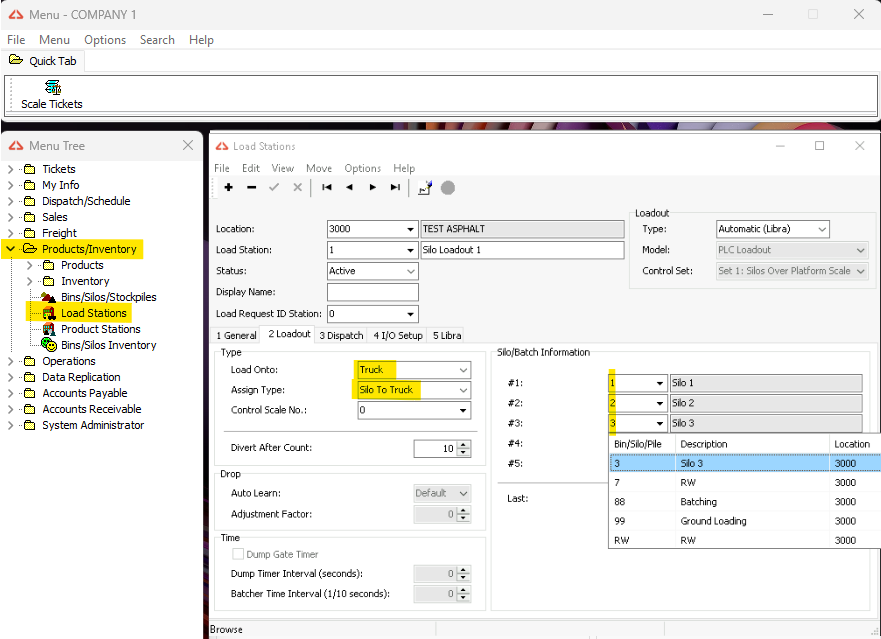Switch to the 1 General tab
This screenshot has height=639, width=881.
236,336
